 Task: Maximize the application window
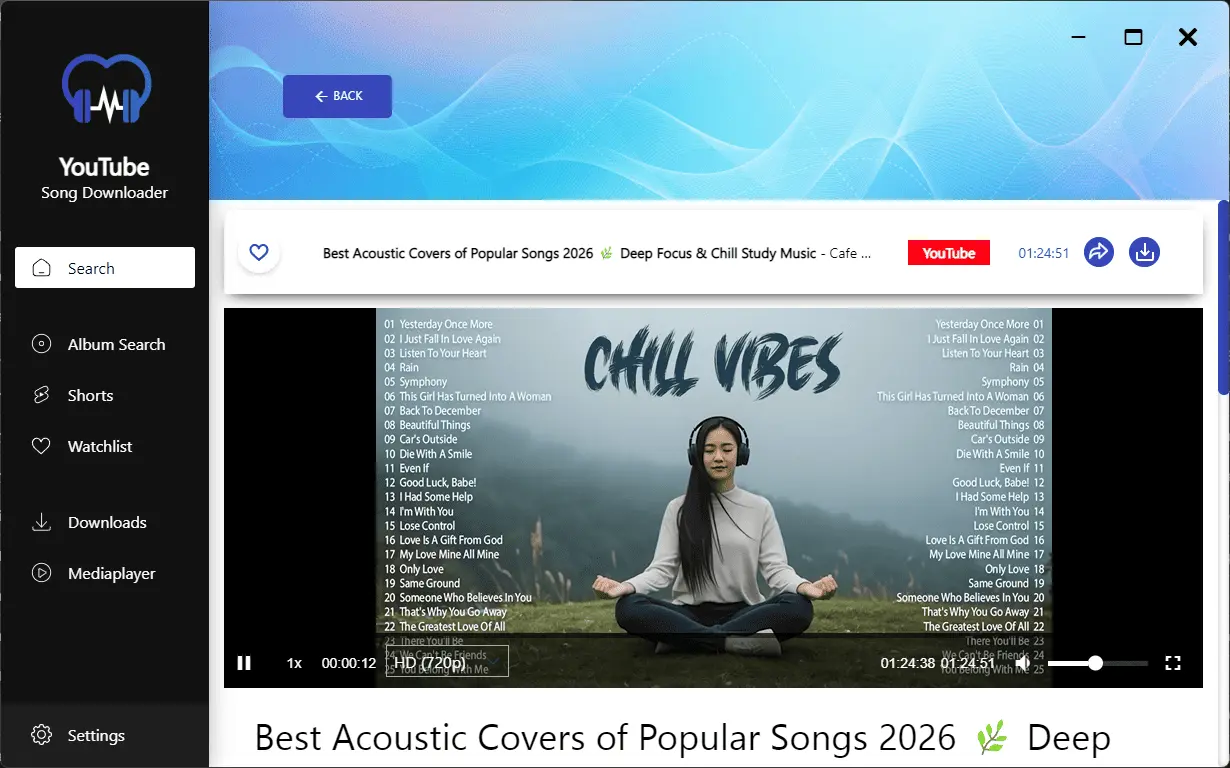1133,37
